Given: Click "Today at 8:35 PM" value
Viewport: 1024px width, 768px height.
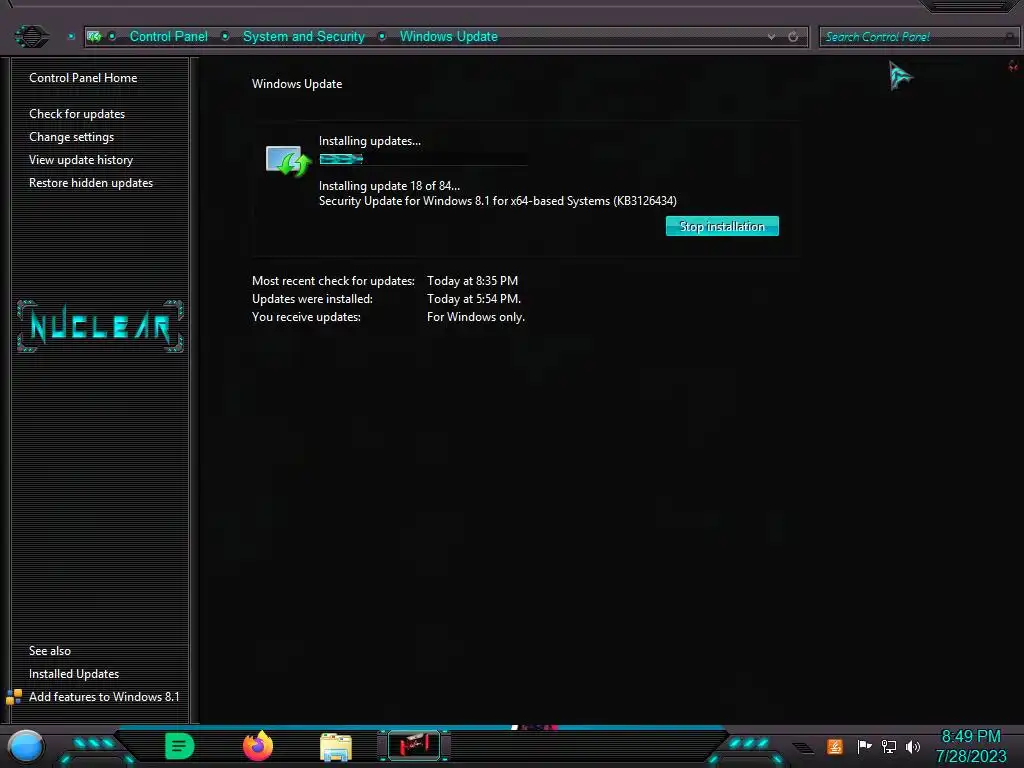Looking at the screenshot, I should (x=472, y=281).
